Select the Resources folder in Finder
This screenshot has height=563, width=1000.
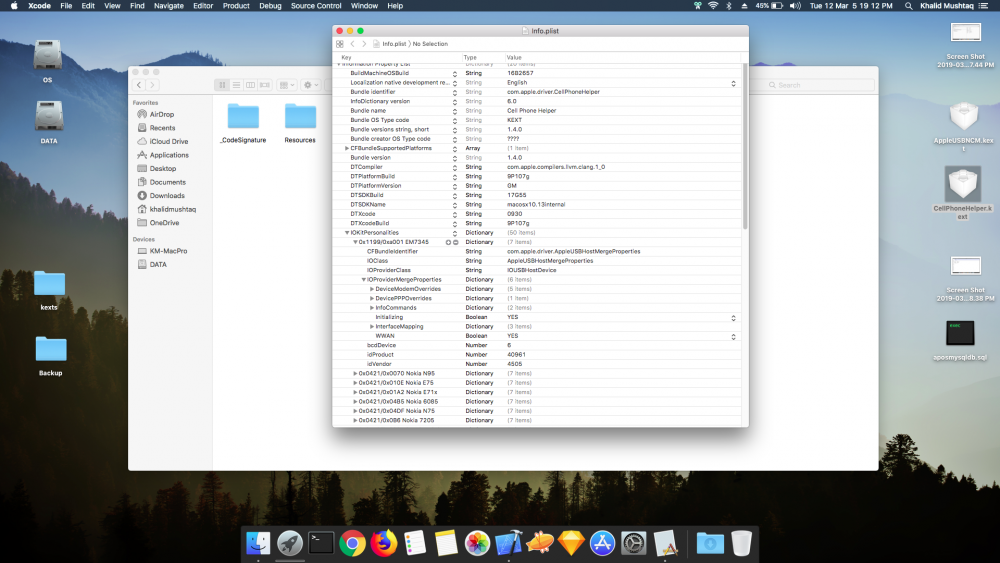[x=300, y=123]
